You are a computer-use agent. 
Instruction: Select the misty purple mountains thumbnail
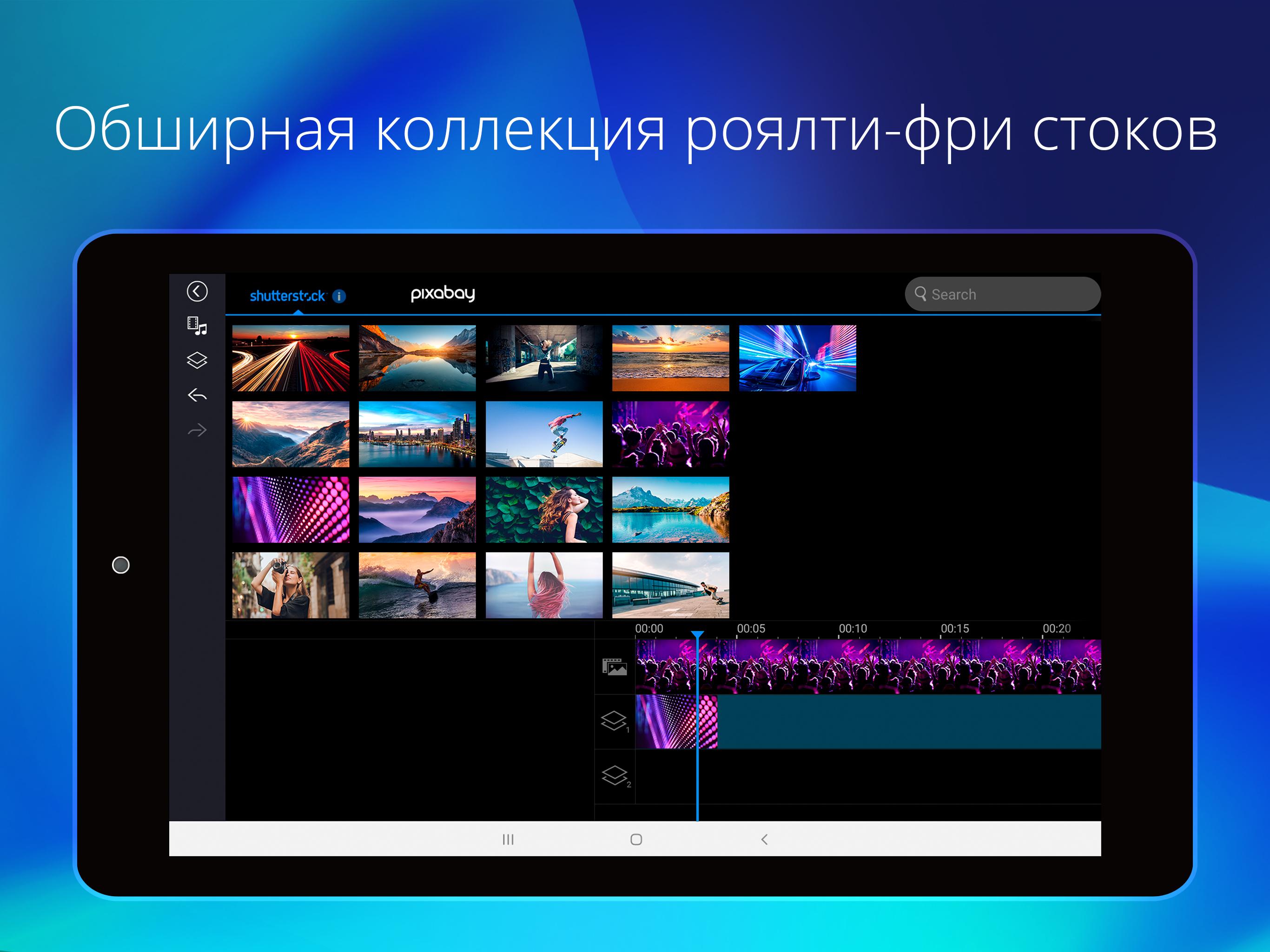(x=417, y=510)
